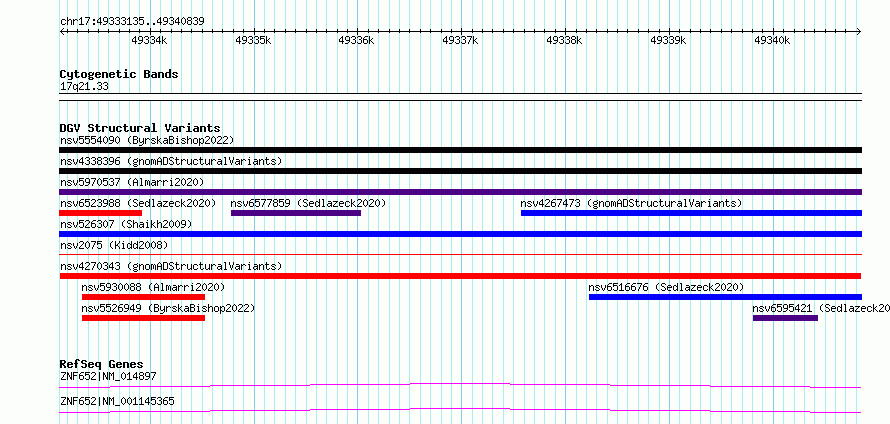Click the nsv6523988 (Sedlazeck2020) label
Screen dimensions: 890x424
[138, 203]
